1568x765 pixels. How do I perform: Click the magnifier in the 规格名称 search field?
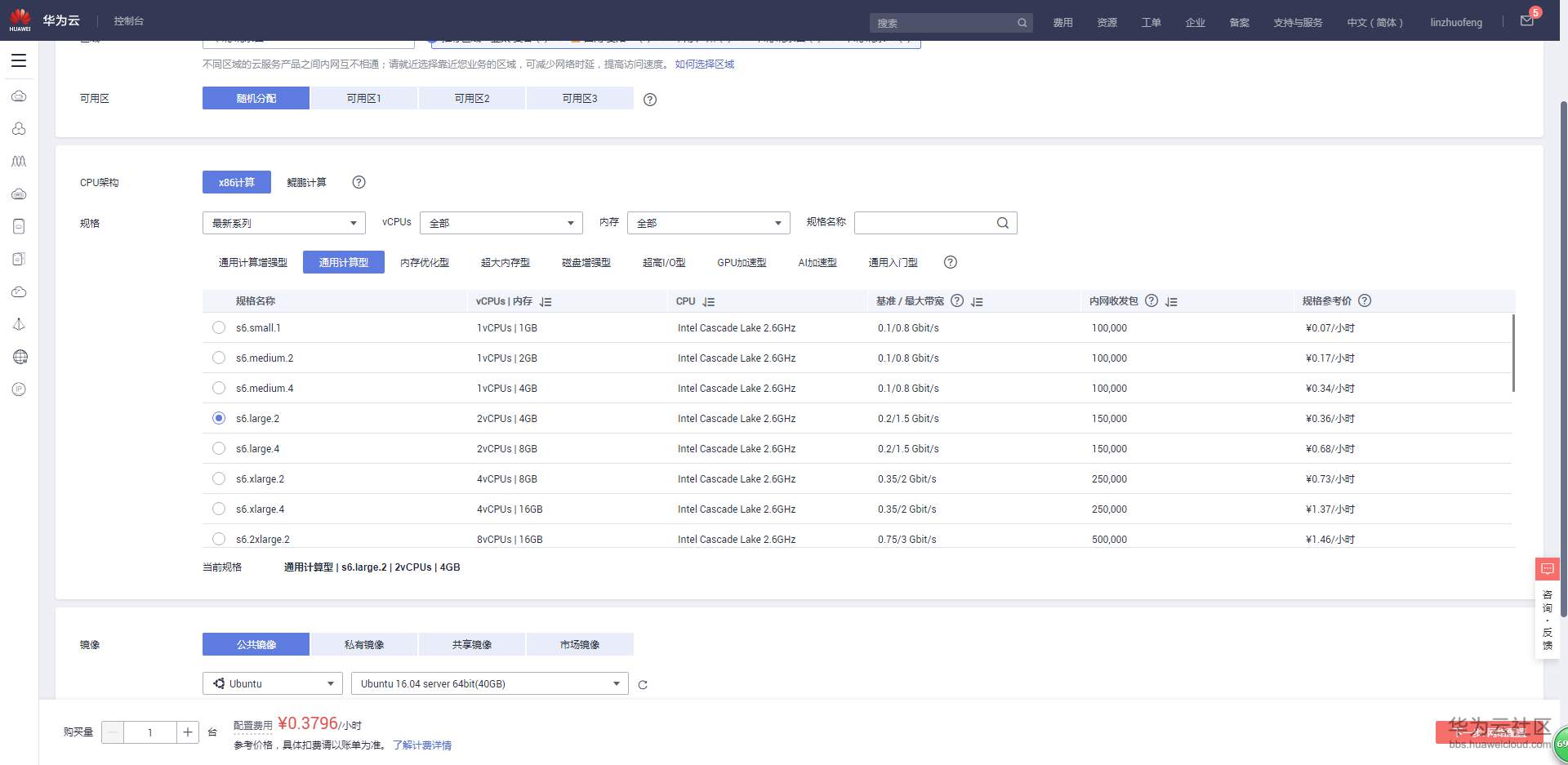coord(1003,223)
